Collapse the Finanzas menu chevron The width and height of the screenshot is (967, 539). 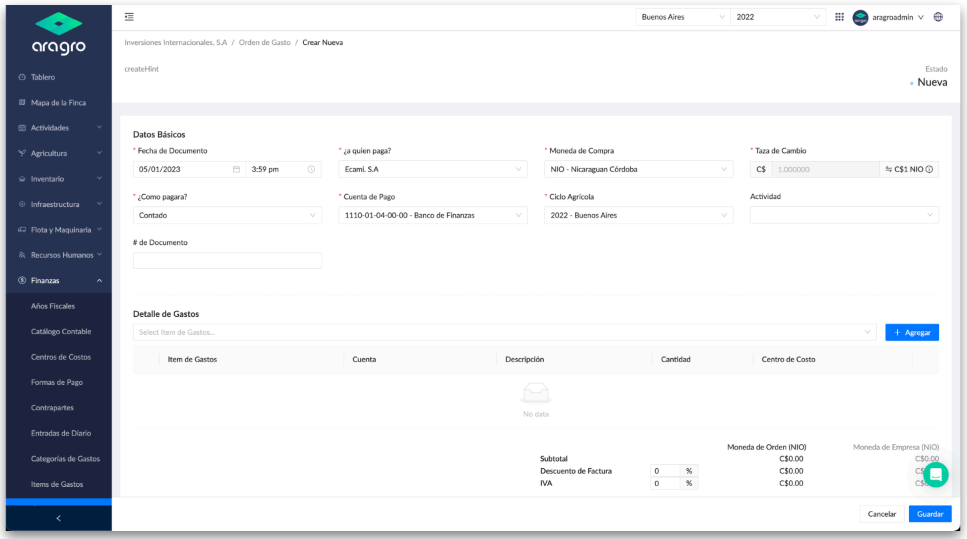pos(99,281)
